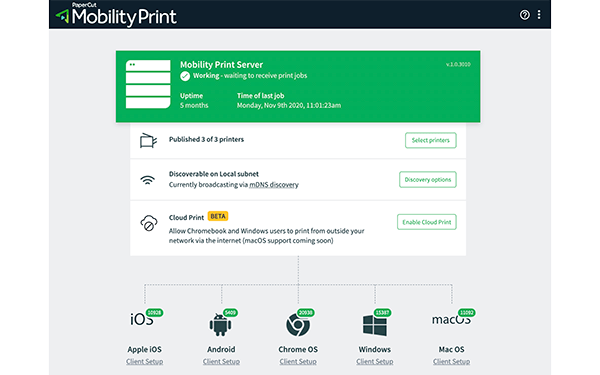600x375 pixels.
Task: Open Discovery options
Action: [428, 179]
